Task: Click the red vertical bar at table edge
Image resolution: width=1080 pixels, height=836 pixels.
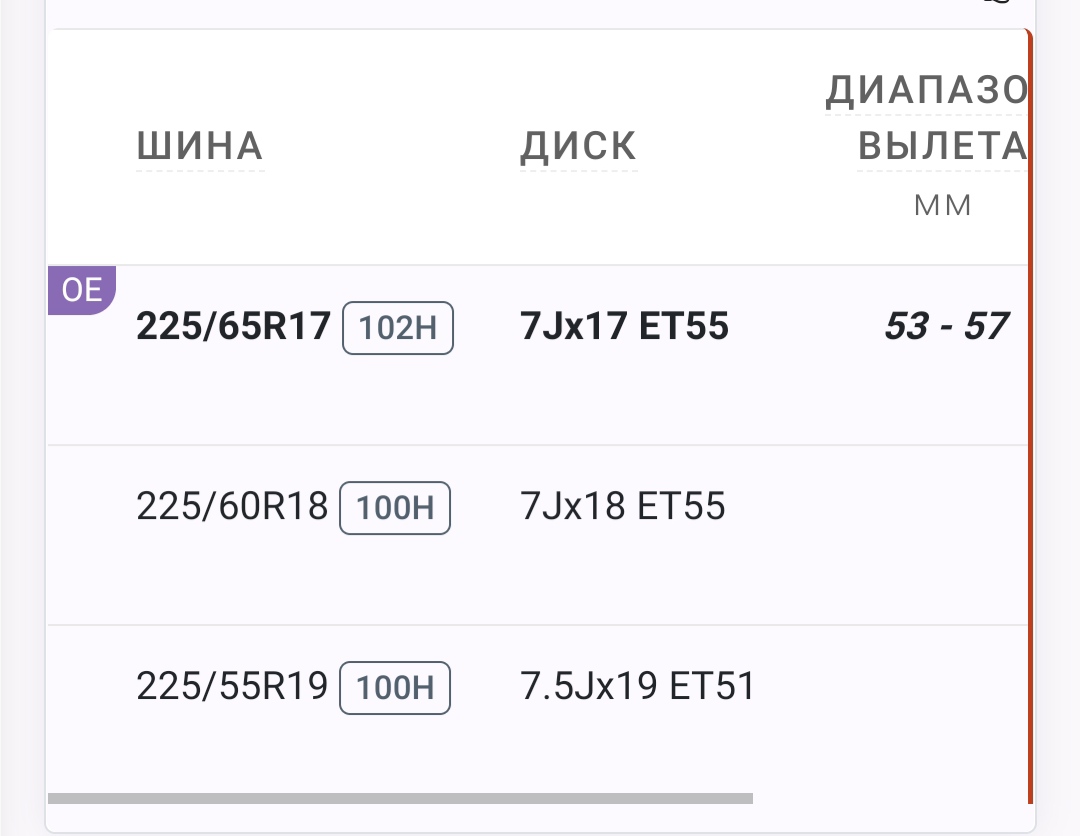Action: point(1029,420)
